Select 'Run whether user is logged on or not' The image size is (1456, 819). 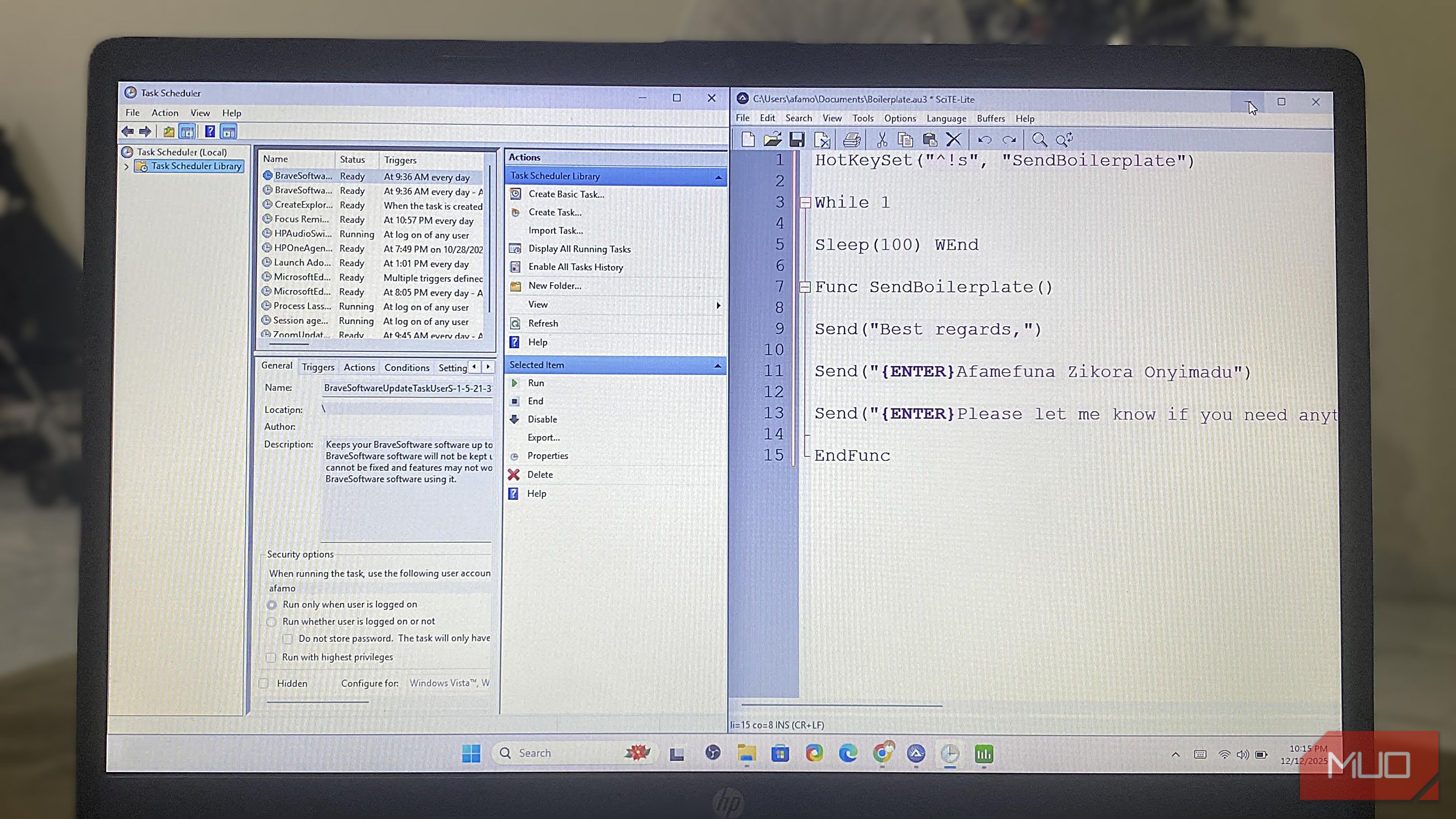272,622
